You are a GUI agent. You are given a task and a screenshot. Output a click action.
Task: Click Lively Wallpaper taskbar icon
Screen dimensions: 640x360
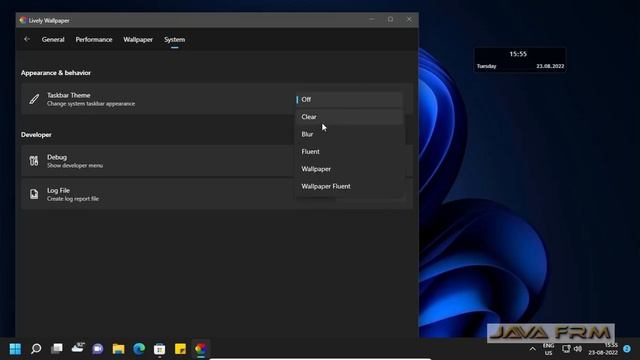[200, 349]
